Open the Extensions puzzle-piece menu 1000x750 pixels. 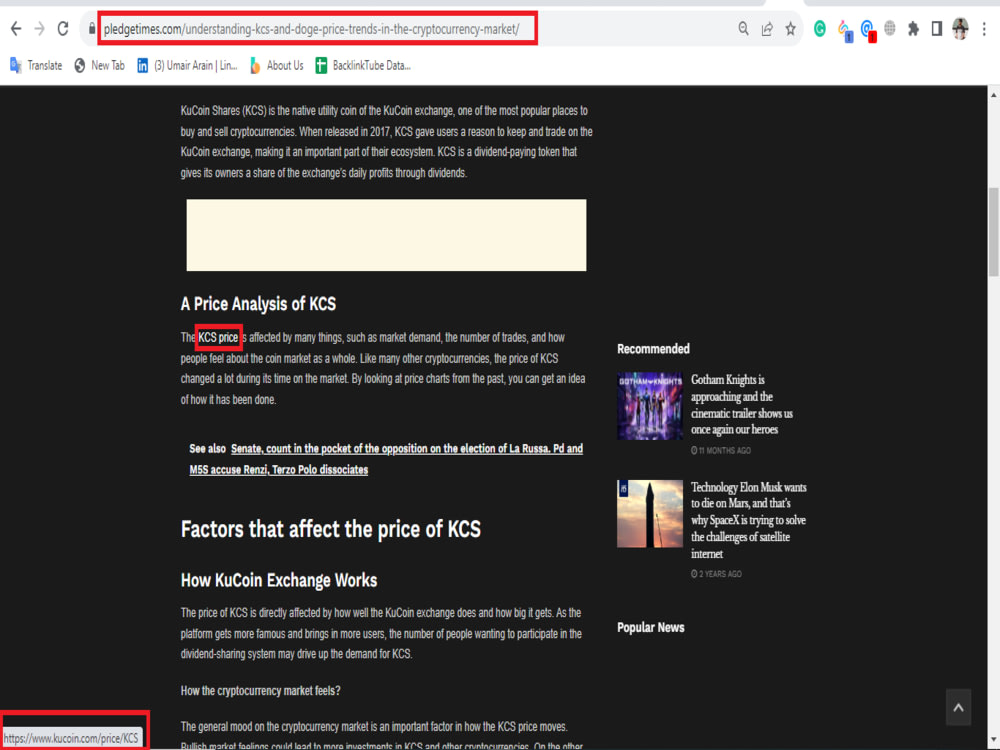point(913,29)
